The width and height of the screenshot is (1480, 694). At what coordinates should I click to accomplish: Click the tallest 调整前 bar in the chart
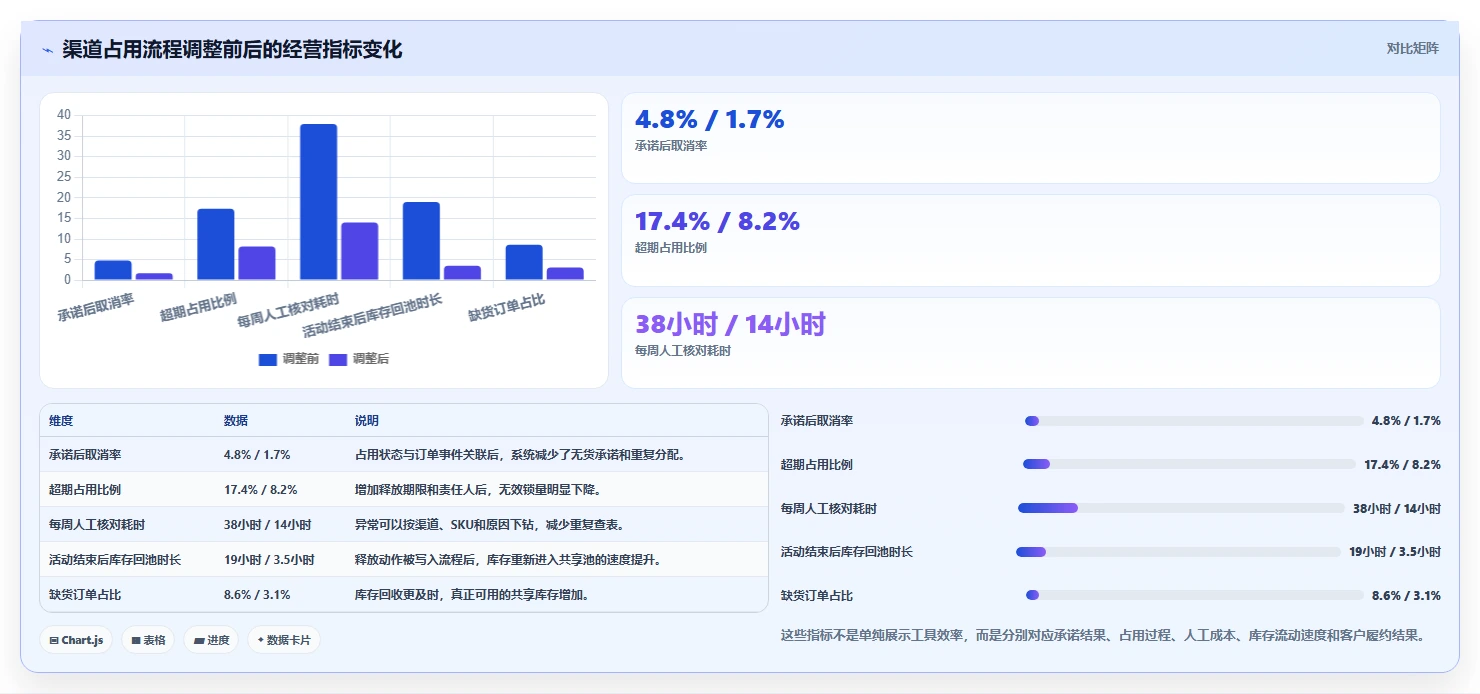318,202
